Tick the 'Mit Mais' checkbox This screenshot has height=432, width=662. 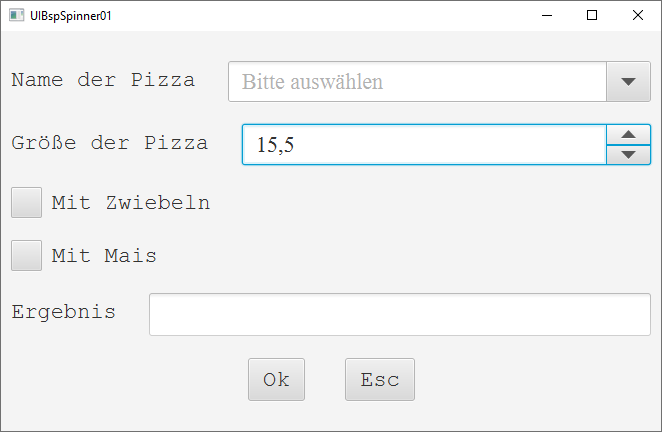(26, 255)
